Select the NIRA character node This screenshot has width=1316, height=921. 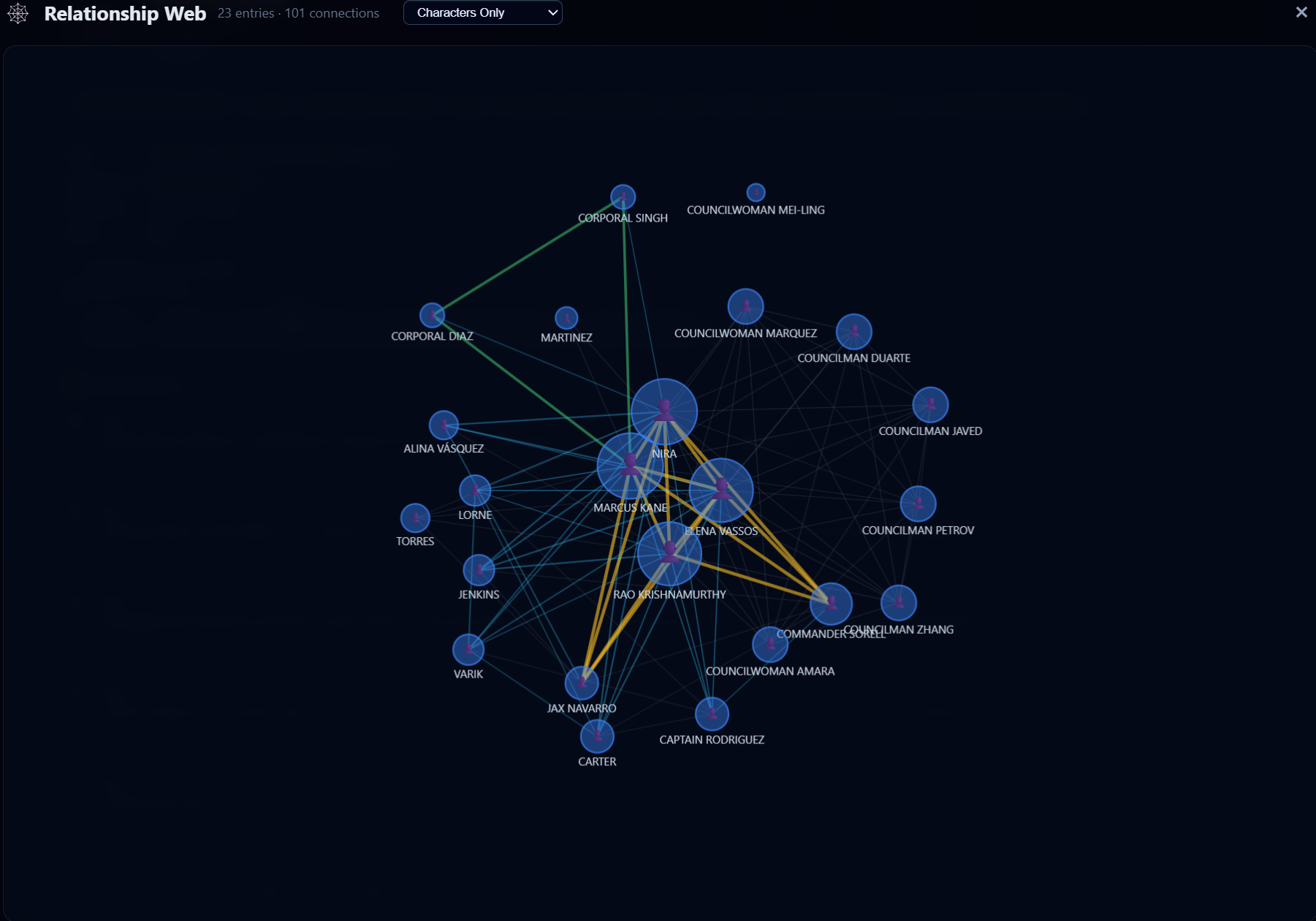point(665,412)
